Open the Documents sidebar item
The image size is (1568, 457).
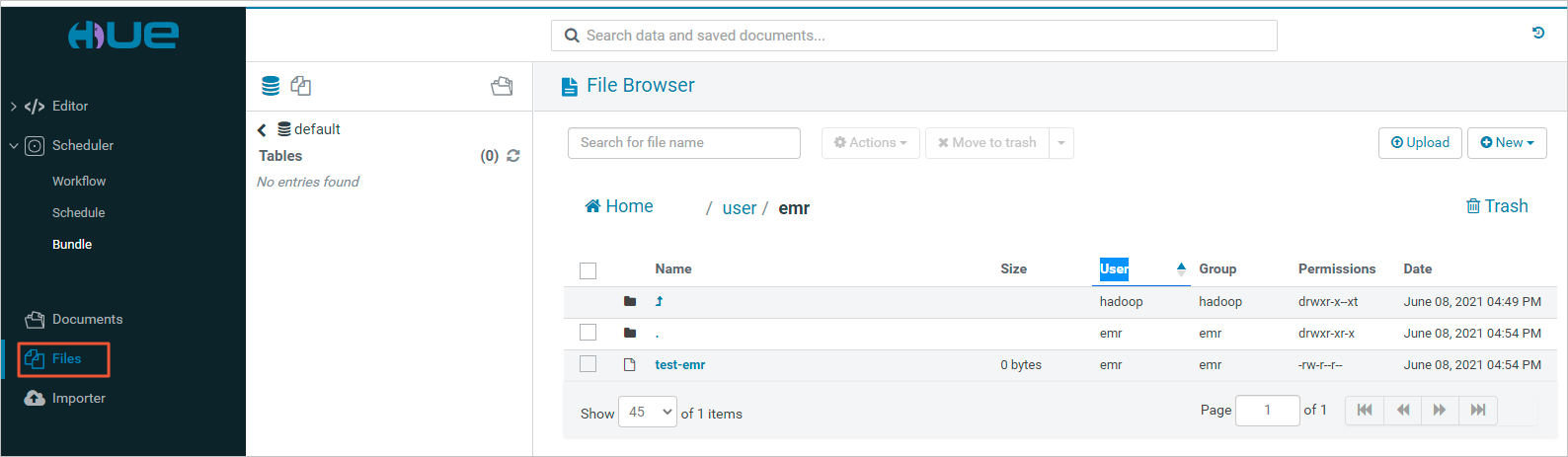point(87,320)
